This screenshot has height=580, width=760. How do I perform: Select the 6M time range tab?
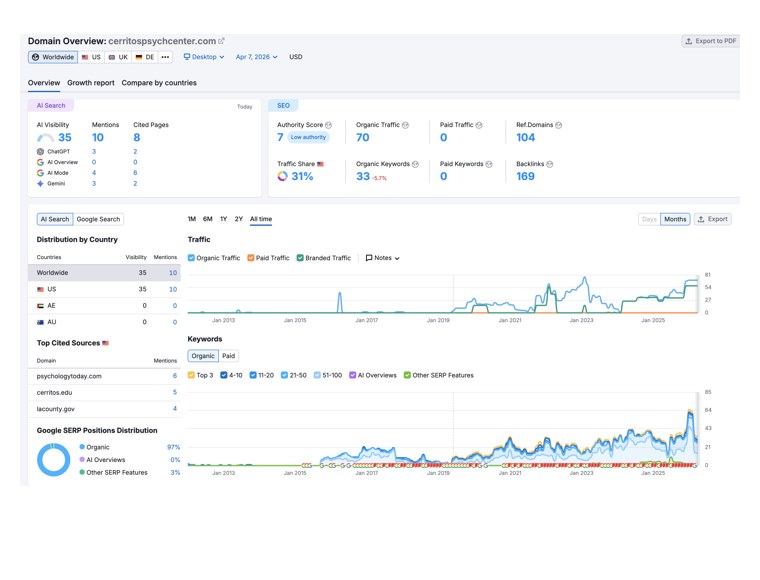coord(207,219)
